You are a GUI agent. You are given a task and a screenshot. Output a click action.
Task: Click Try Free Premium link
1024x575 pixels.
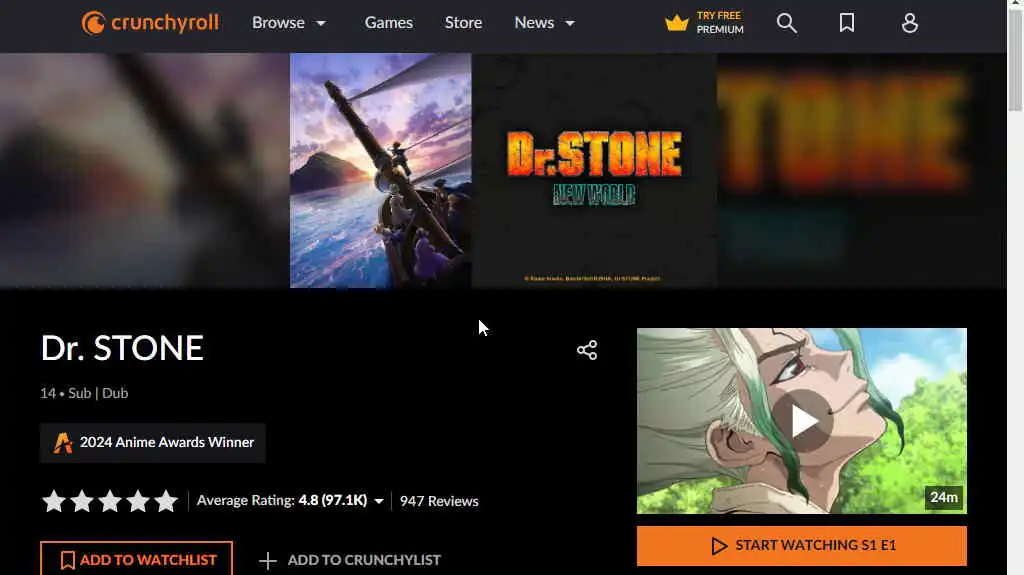[719, 23]
